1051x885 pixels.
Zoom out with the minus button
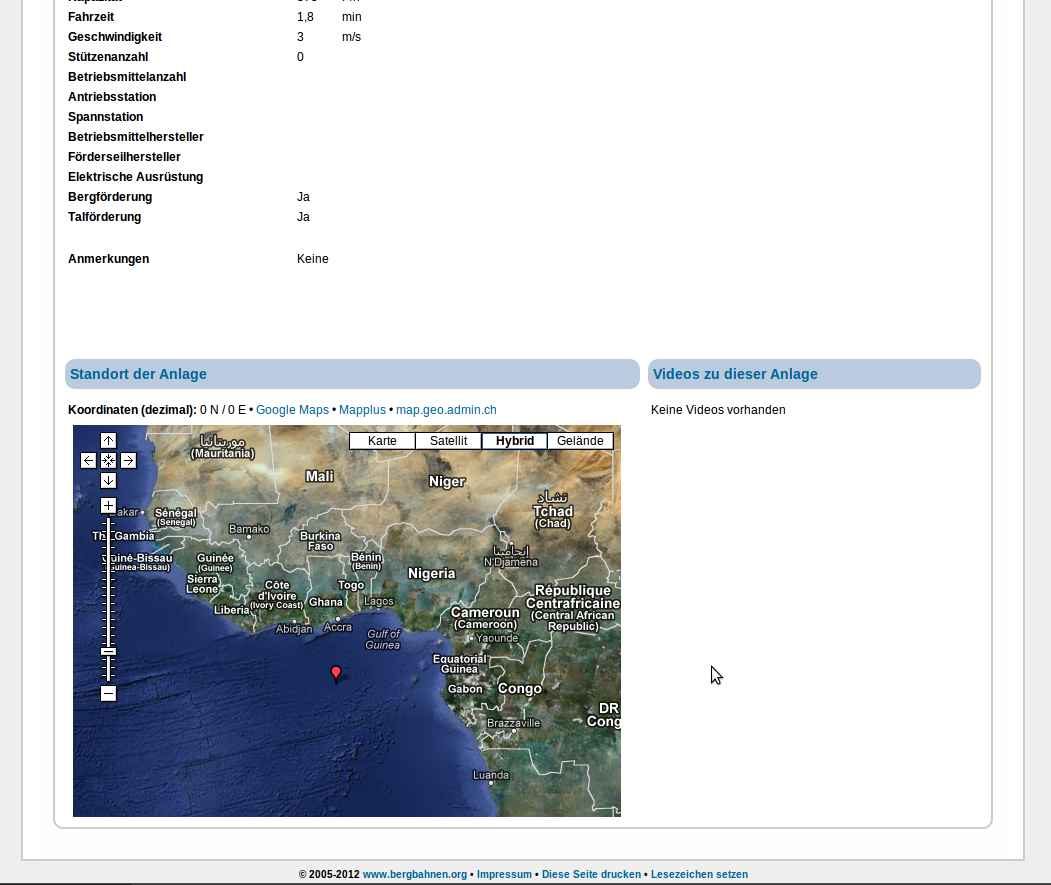click(x=108, y=694)
